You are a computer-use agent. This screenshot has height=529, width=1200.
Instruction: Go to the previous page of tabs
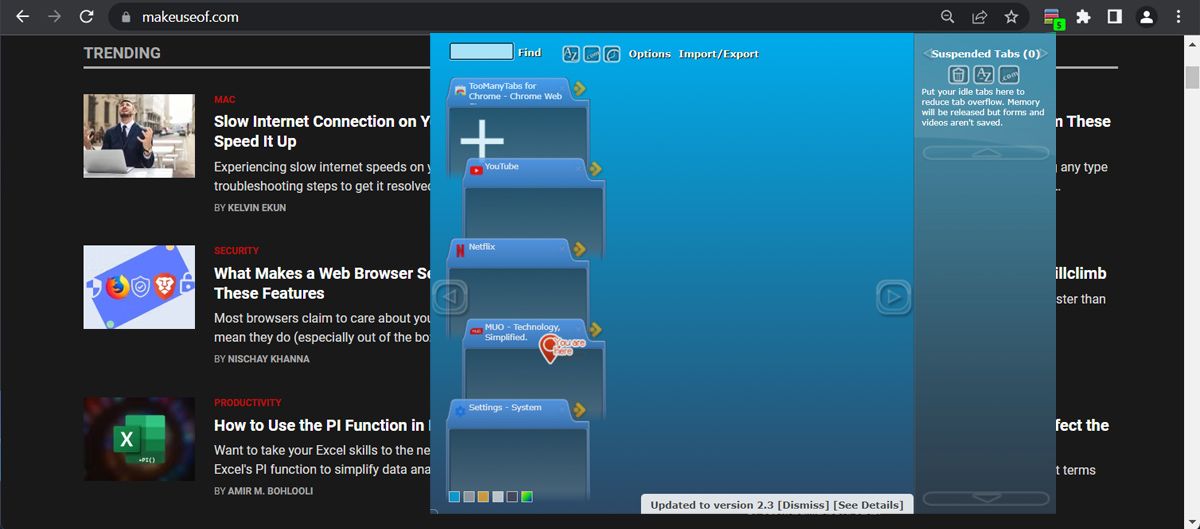tap(450, 296)
